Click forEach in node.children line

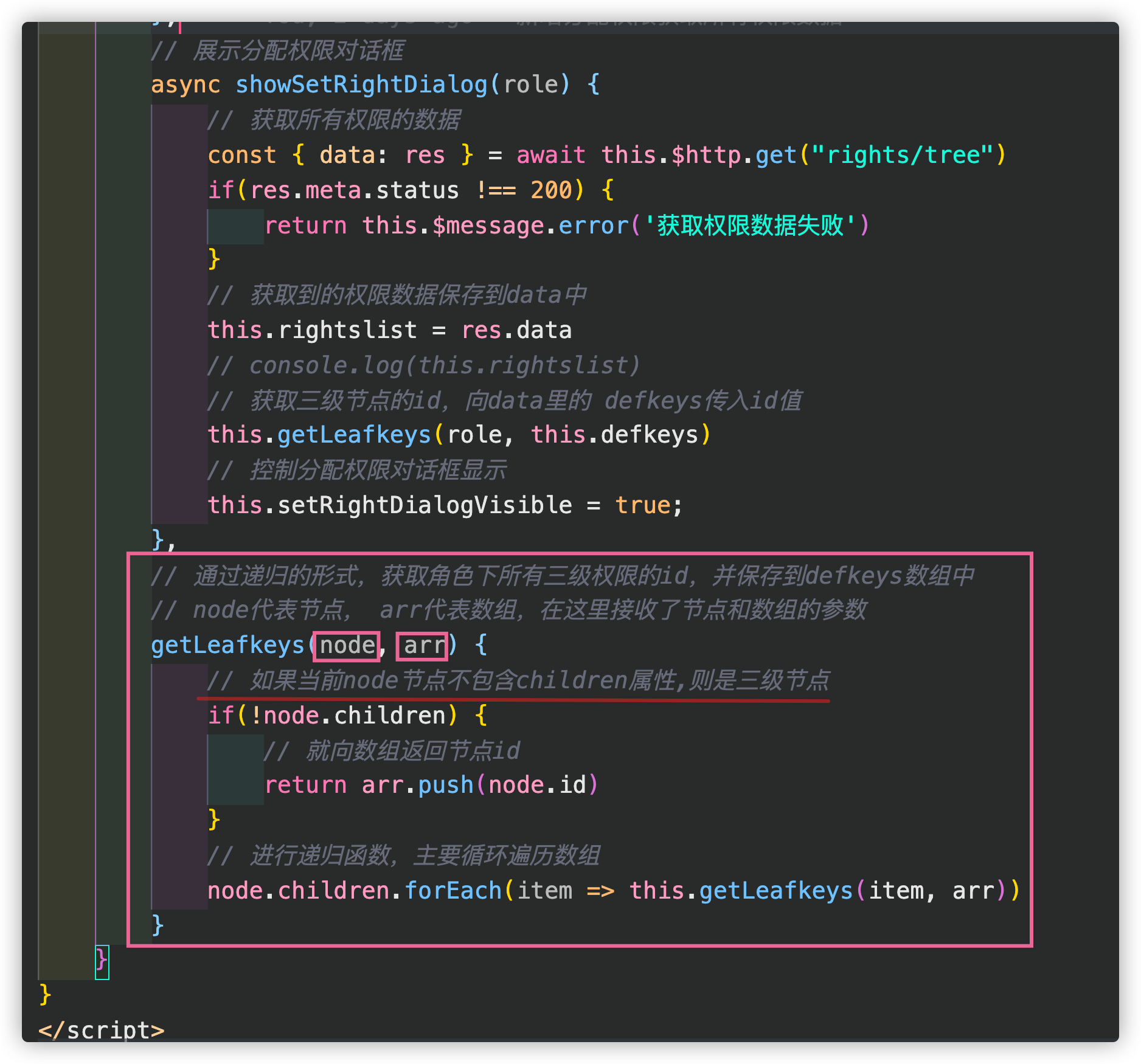453,891
